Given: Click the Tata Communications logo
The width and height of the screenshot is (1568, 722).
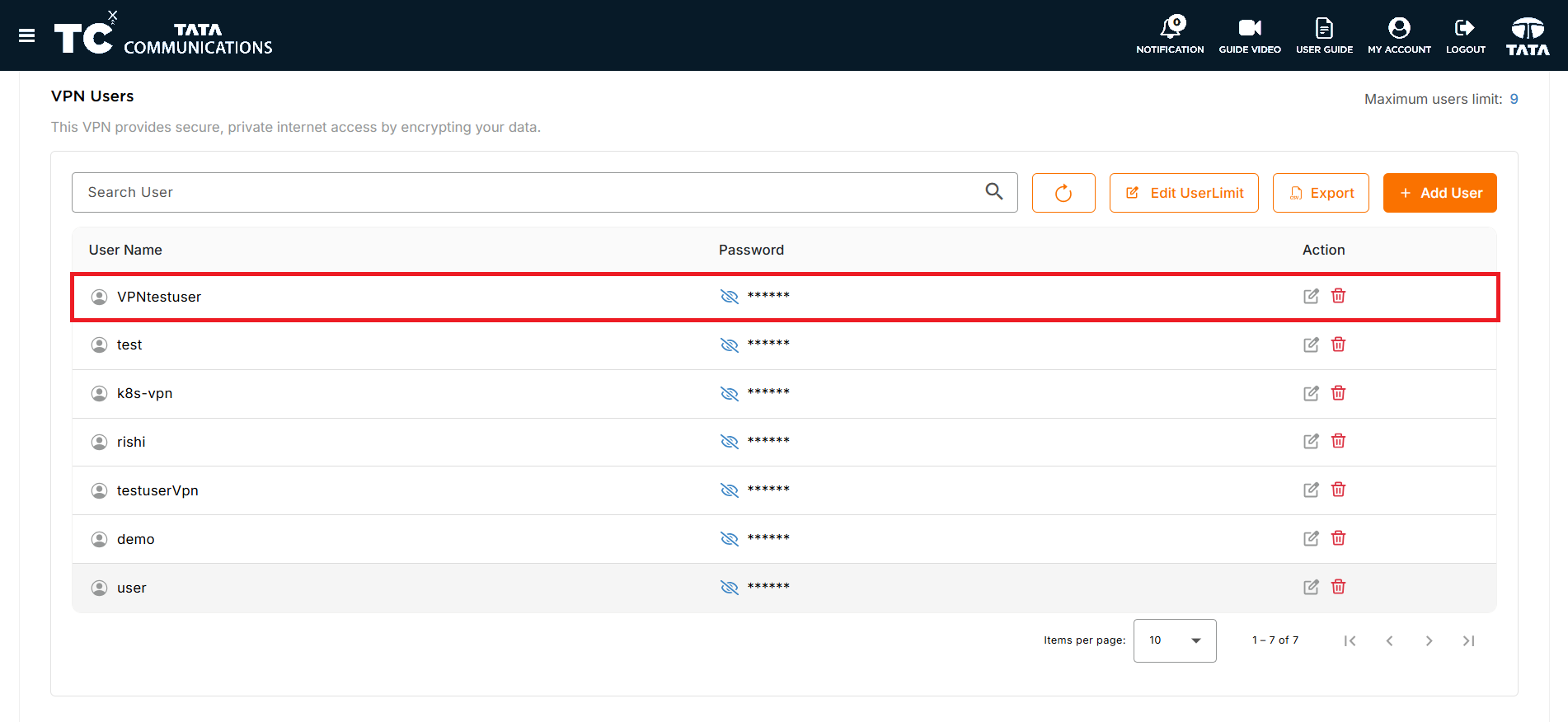Looking at the screenshot, I should point(163,35).
